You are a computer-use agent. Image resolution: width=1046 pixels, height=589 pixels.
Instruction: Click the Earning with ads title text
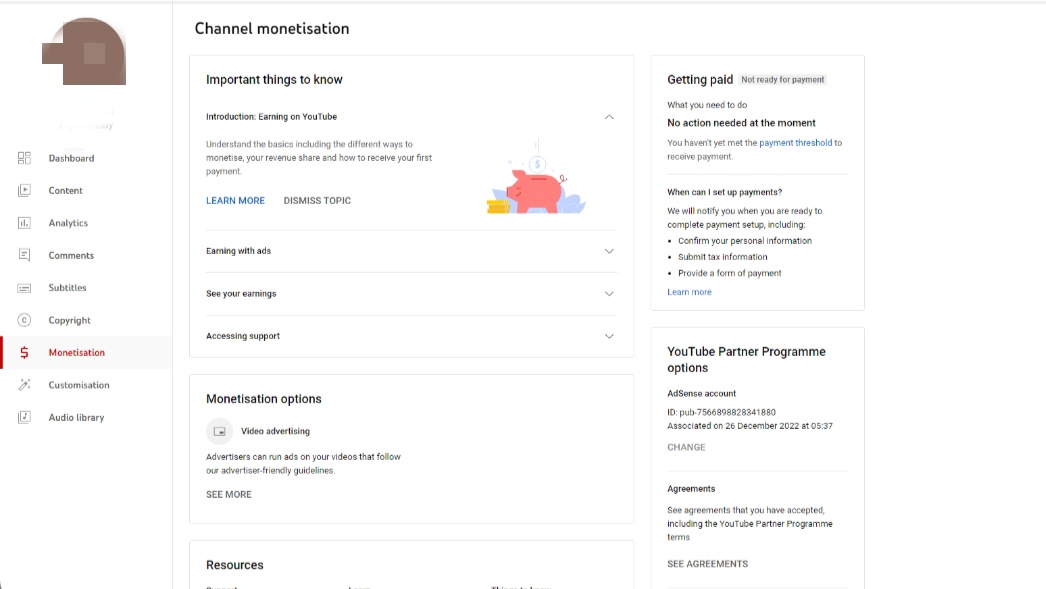coord(239,251)
